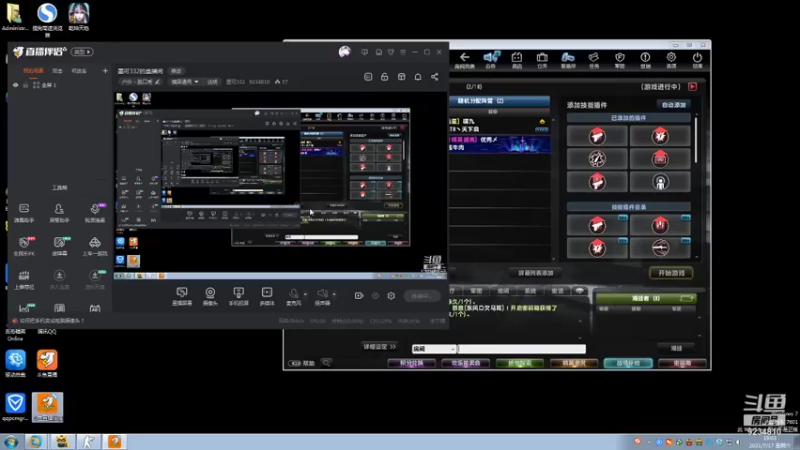This screenshot has width=800, height=450.
Task: Open the blue shield desktop icon
Action: coord(15,407)
